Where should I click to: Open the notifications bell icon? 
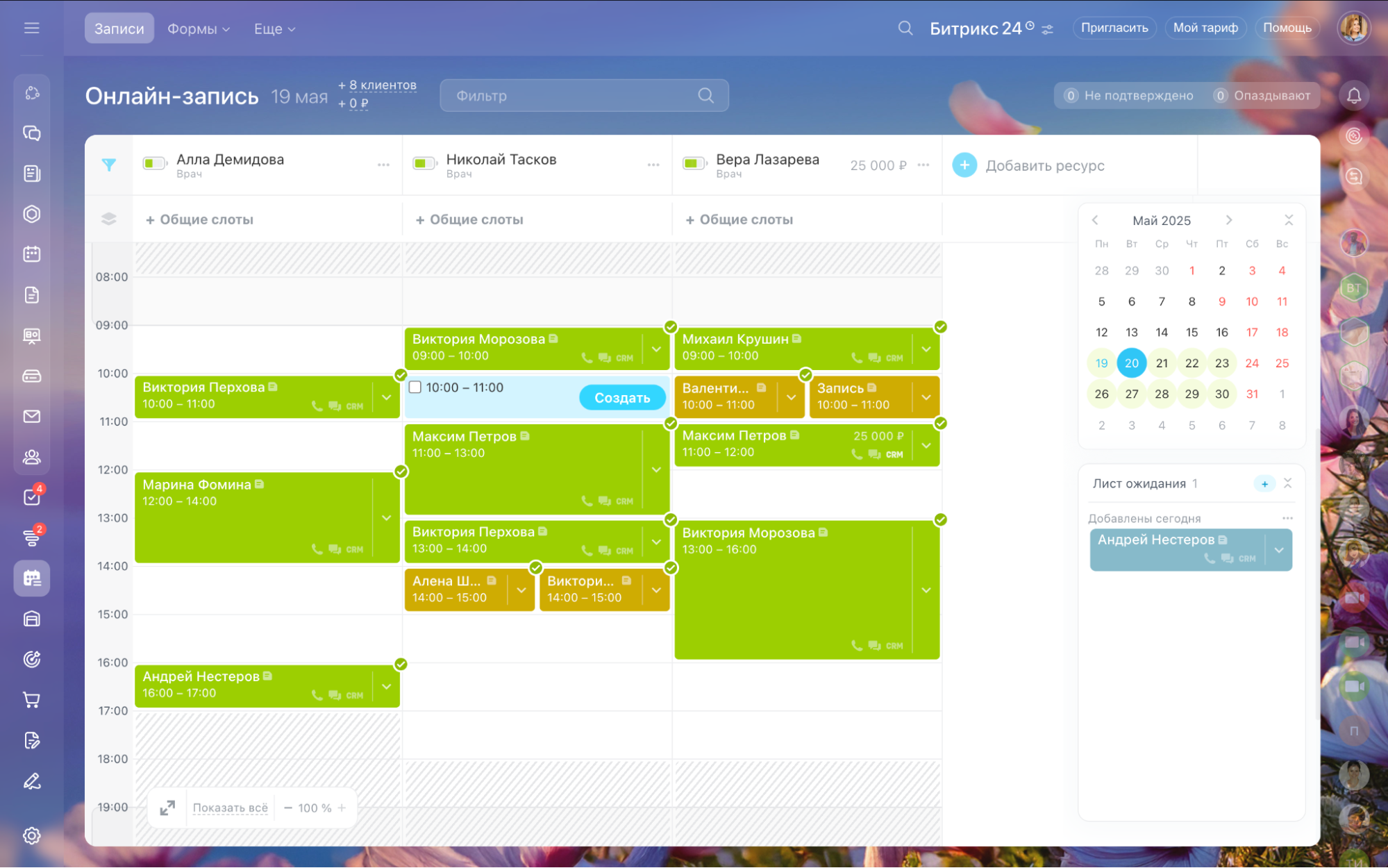[1353, 96]
